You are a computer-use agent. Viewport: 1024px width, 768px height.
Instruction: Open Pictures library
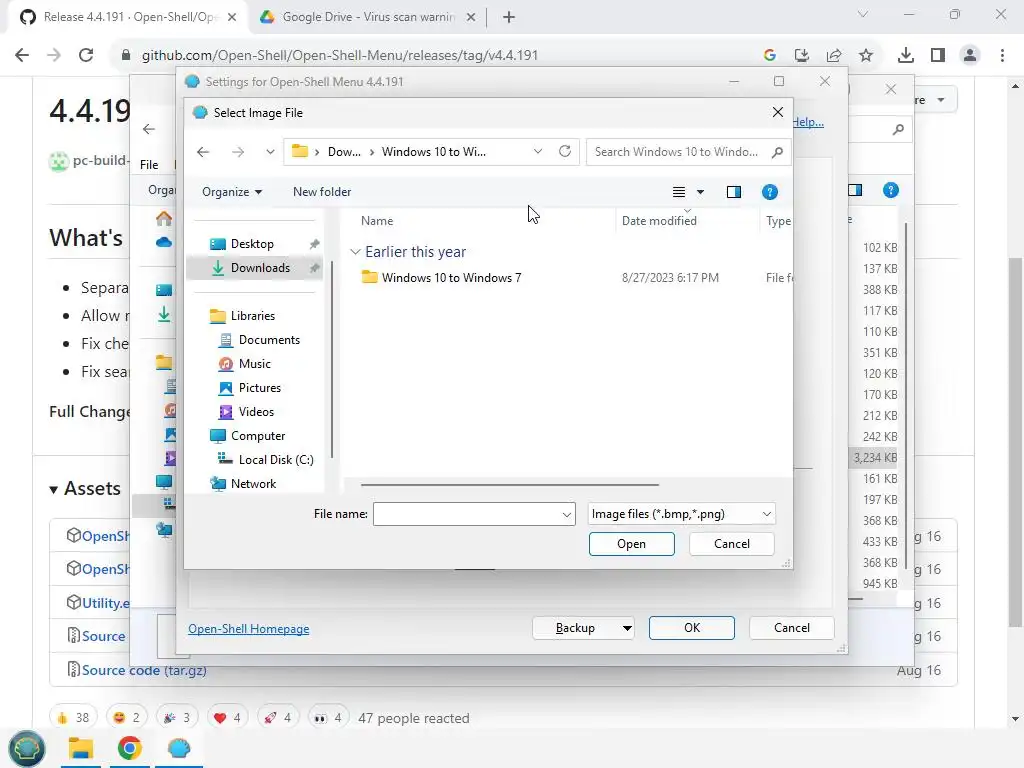point(259,388)
